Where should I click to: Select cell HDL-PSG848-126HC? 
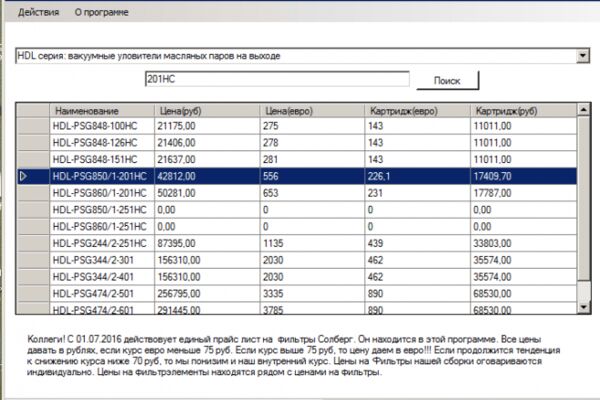(x=102, y=143)
